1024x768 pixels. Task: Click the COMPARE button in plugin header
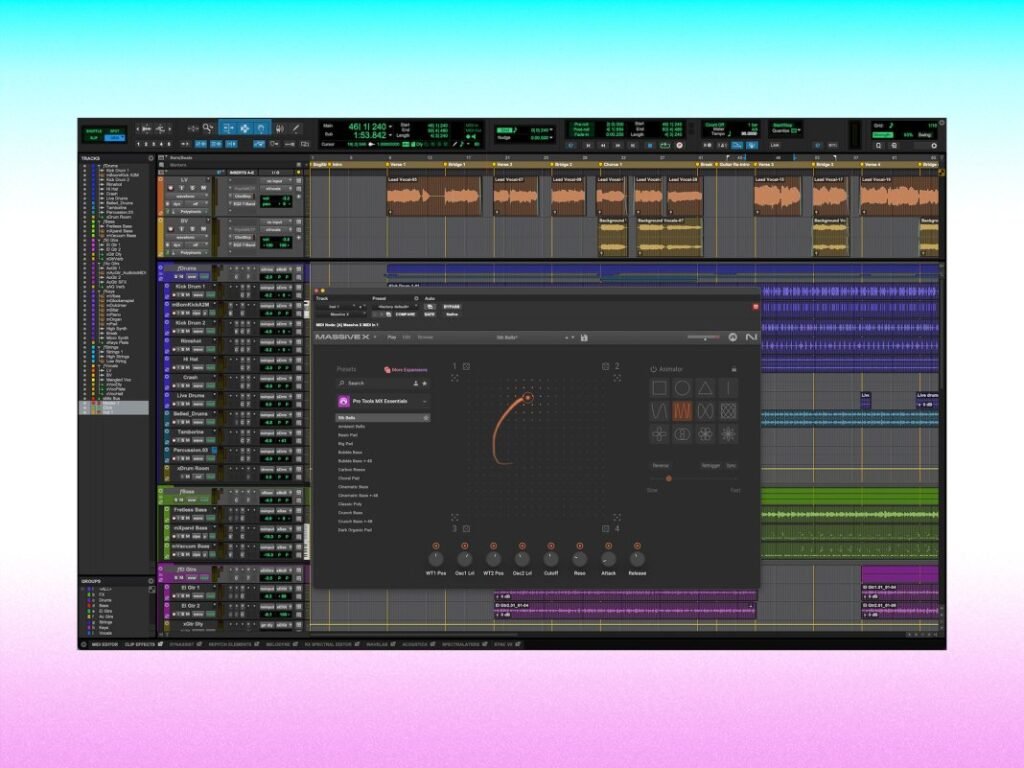click(x=405, y=314)
